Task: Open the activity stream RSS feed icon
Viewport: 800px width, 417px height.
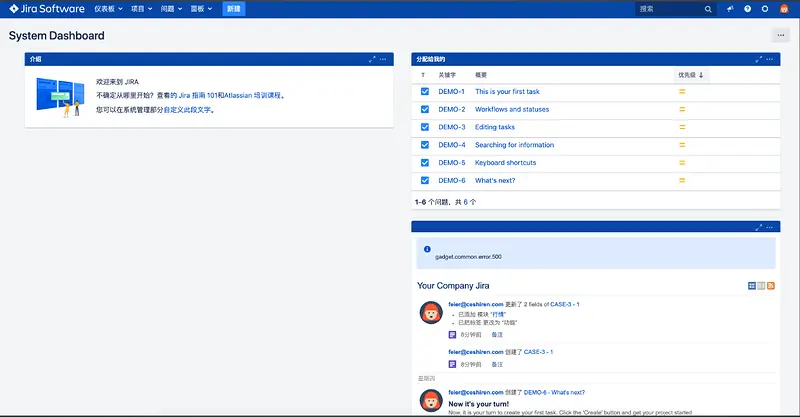Action: [x=771, y=286]
